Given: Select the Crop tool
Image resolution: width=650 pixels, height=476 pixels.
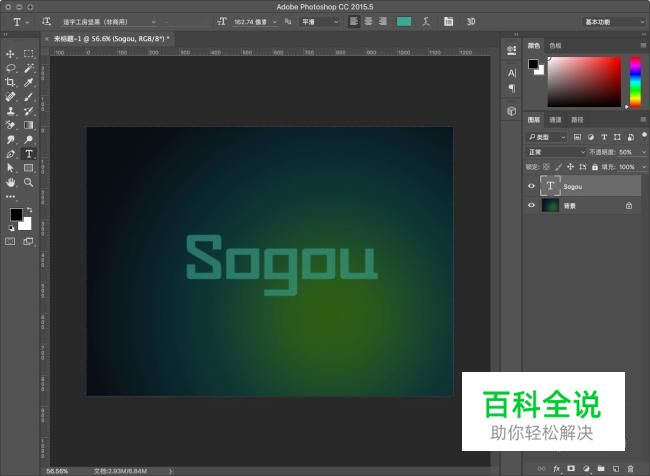Looking at the screenshot, I should pos(10,82).
